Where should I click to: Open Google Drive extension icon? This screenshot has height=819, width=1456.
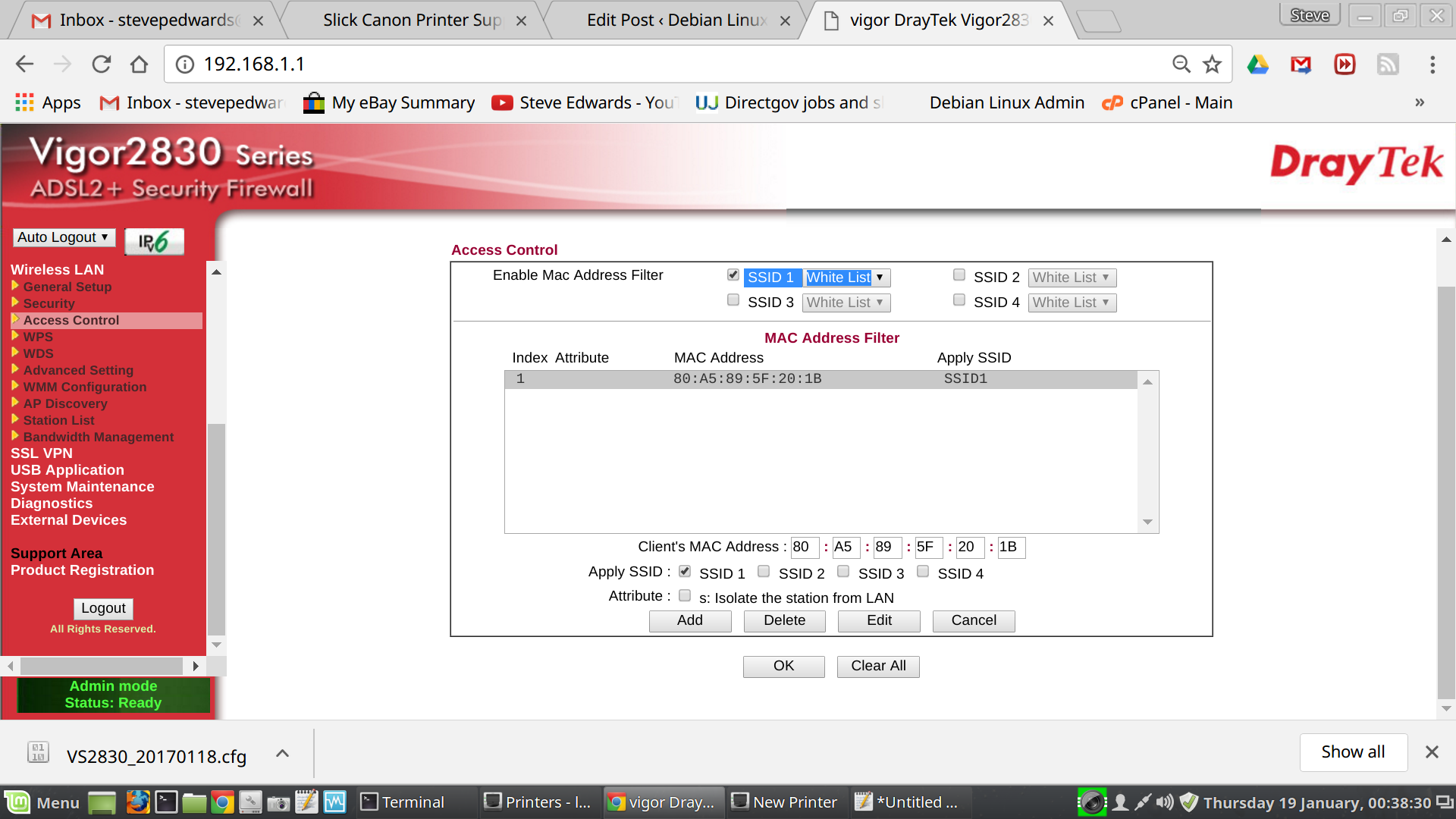tap(1257, 64)
